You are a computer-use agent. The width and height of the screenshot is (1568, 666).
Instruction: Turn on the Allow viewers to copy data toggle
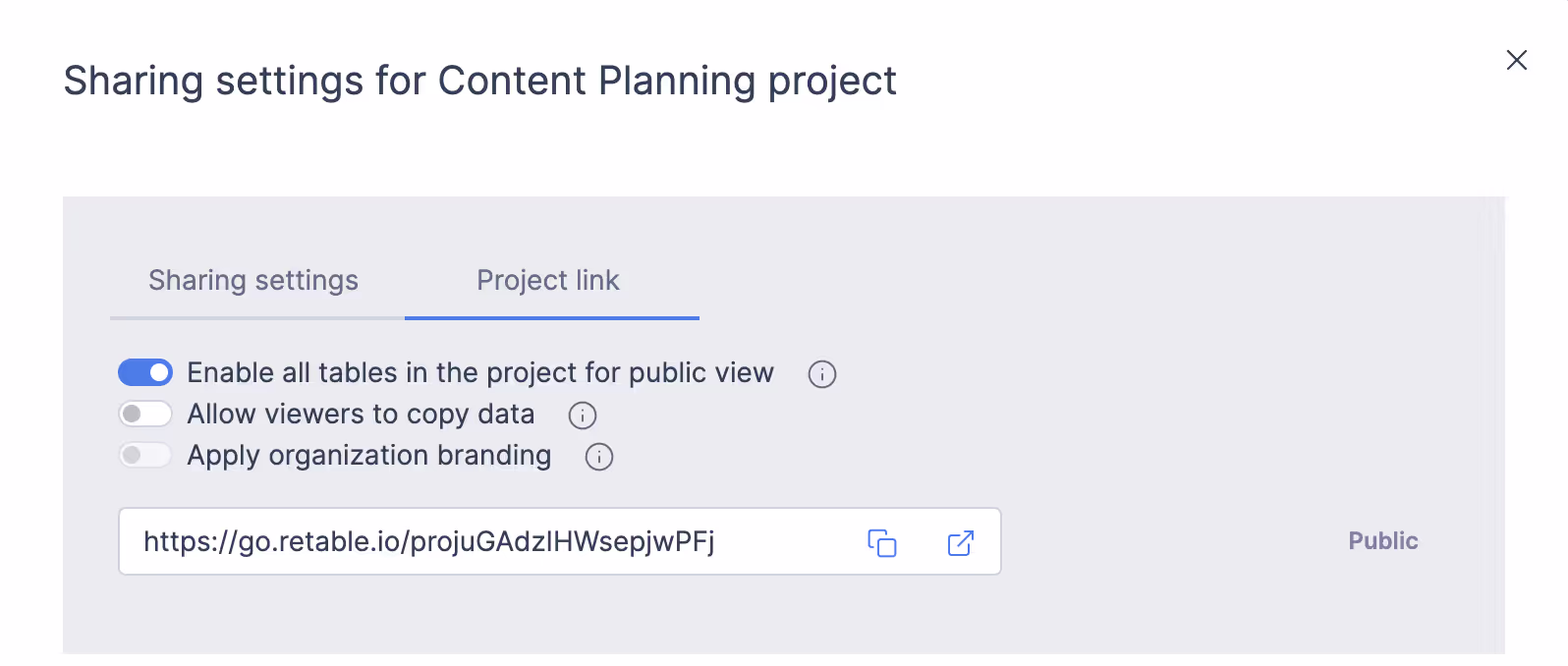coord(145,414)
